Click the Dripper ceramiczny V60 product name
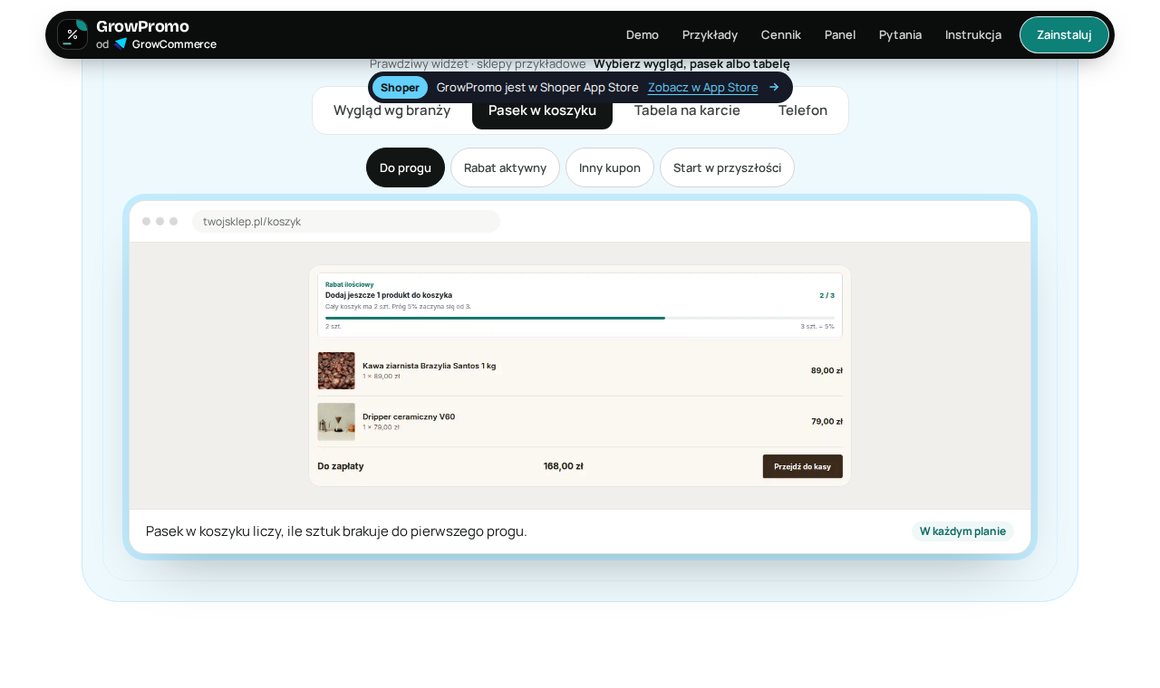This screenshot has width=1160, height=688. tap(408, 416)
